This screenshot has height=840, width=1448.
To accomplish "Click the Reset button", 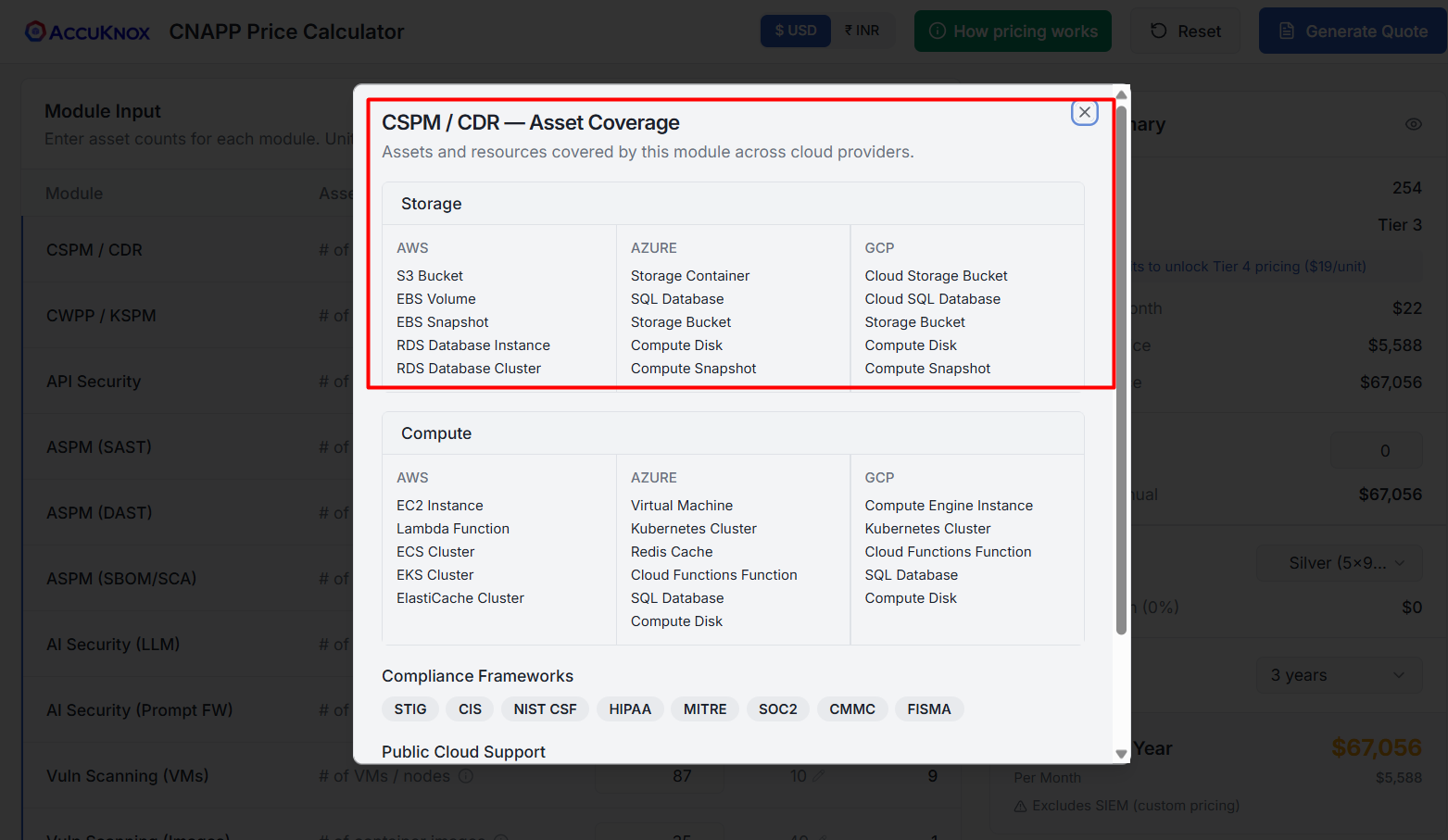I will (1185, 31).
